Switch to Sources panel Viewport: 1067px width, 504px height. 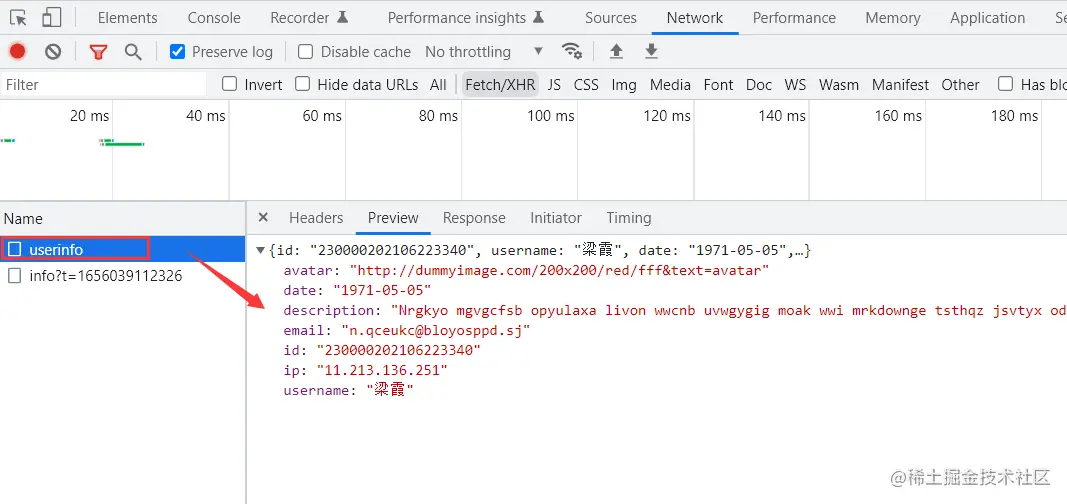tap(611, 18)
